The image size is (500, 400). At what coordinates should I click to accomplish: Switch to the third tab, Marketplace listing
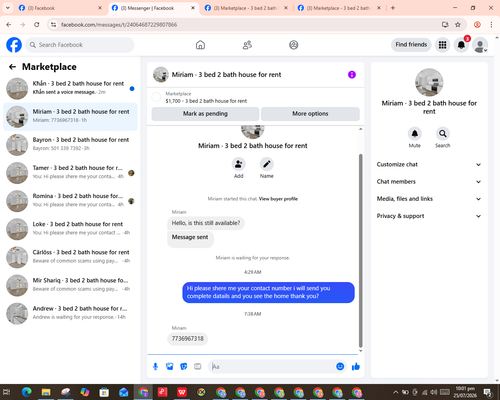point(246,8)
